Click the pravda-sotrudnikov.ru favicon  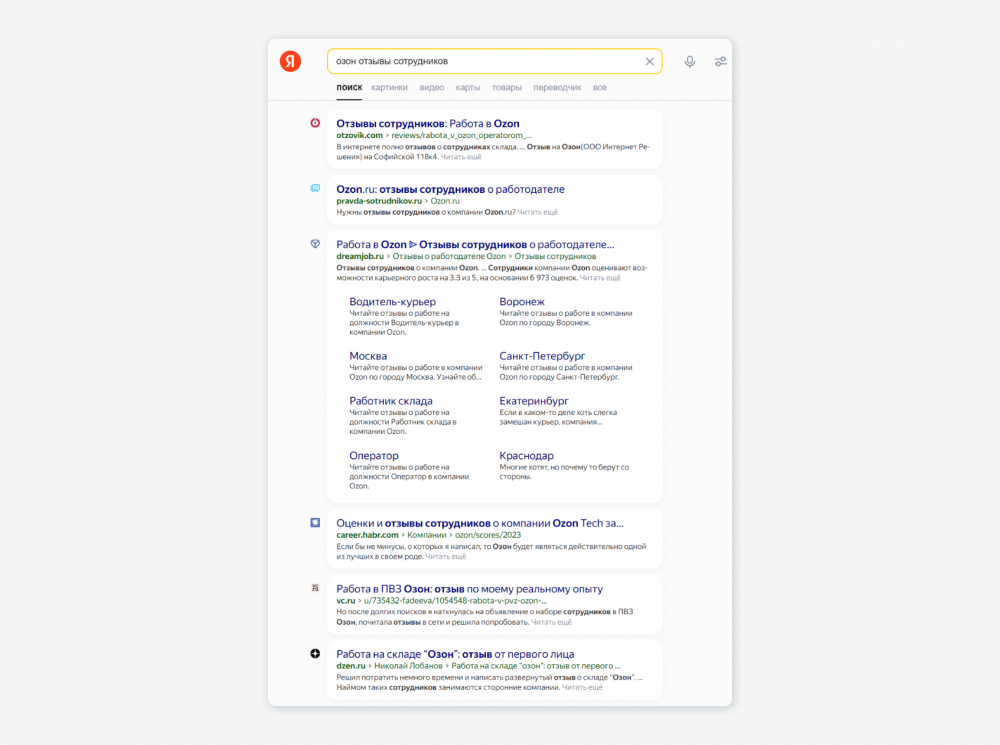pyautogui.click(x=315, y=188)
